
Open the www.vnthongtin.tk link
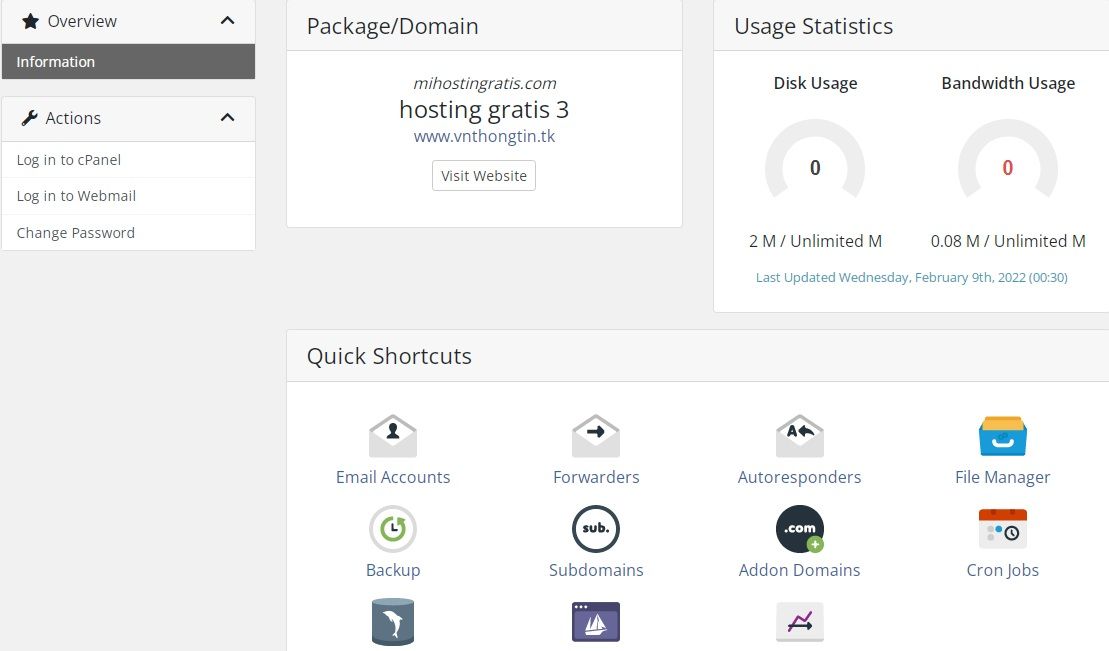[x=484, y=136]
